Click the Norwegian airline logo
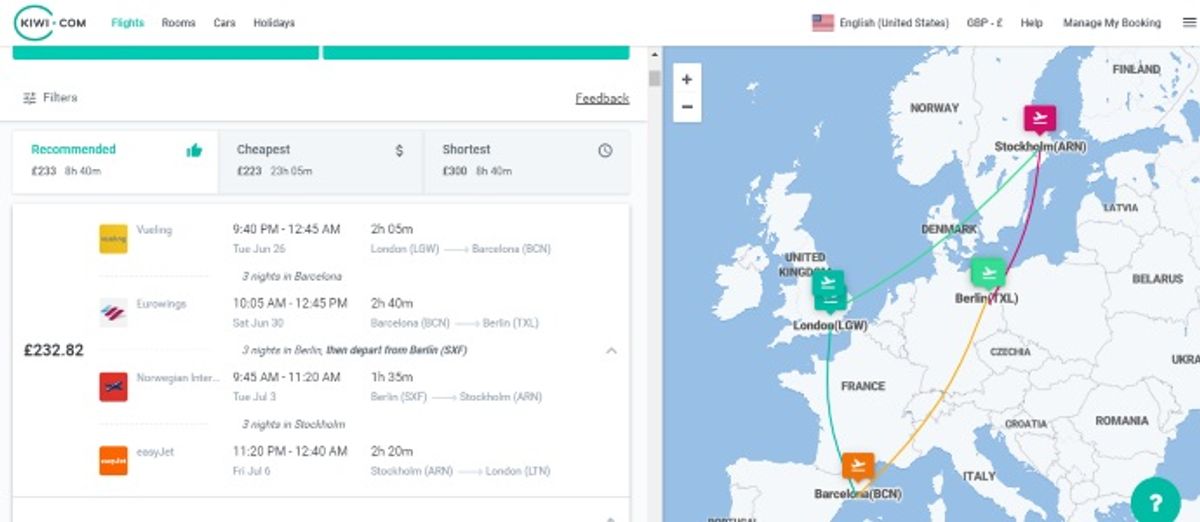 point(113,387)
